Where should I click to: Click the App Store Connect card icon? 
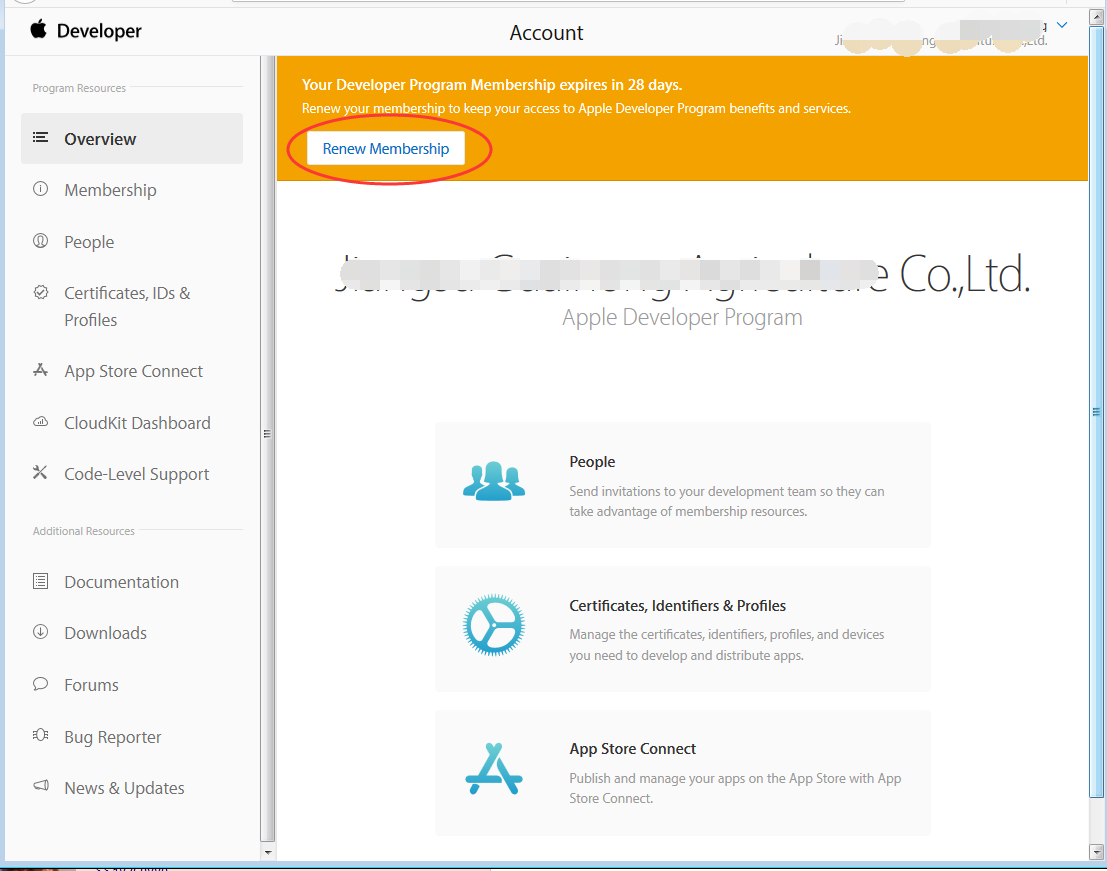click(x=493, y=769)
